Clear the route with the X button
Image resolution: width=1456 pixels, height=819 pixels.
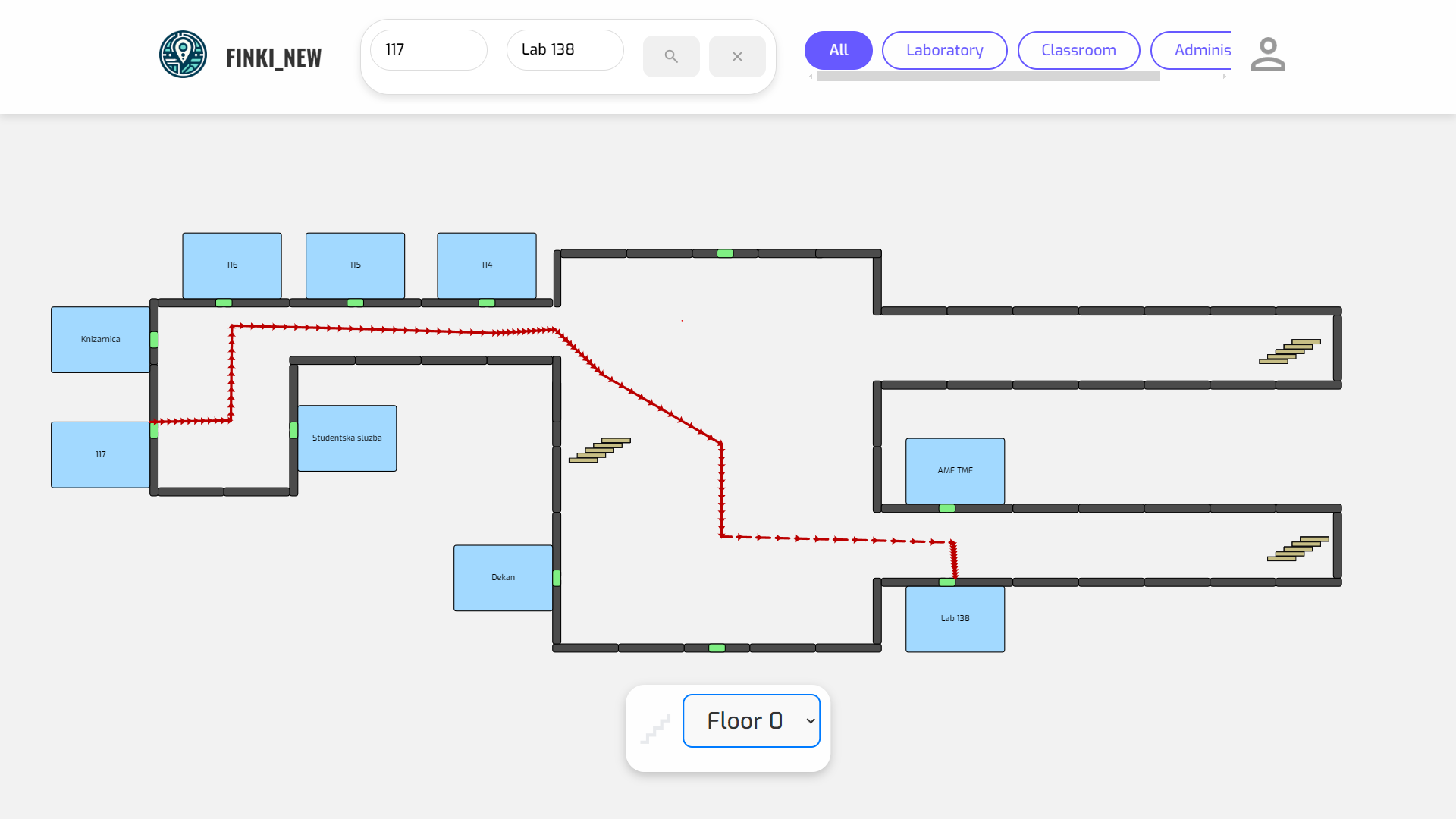click(x=736, y=56)
